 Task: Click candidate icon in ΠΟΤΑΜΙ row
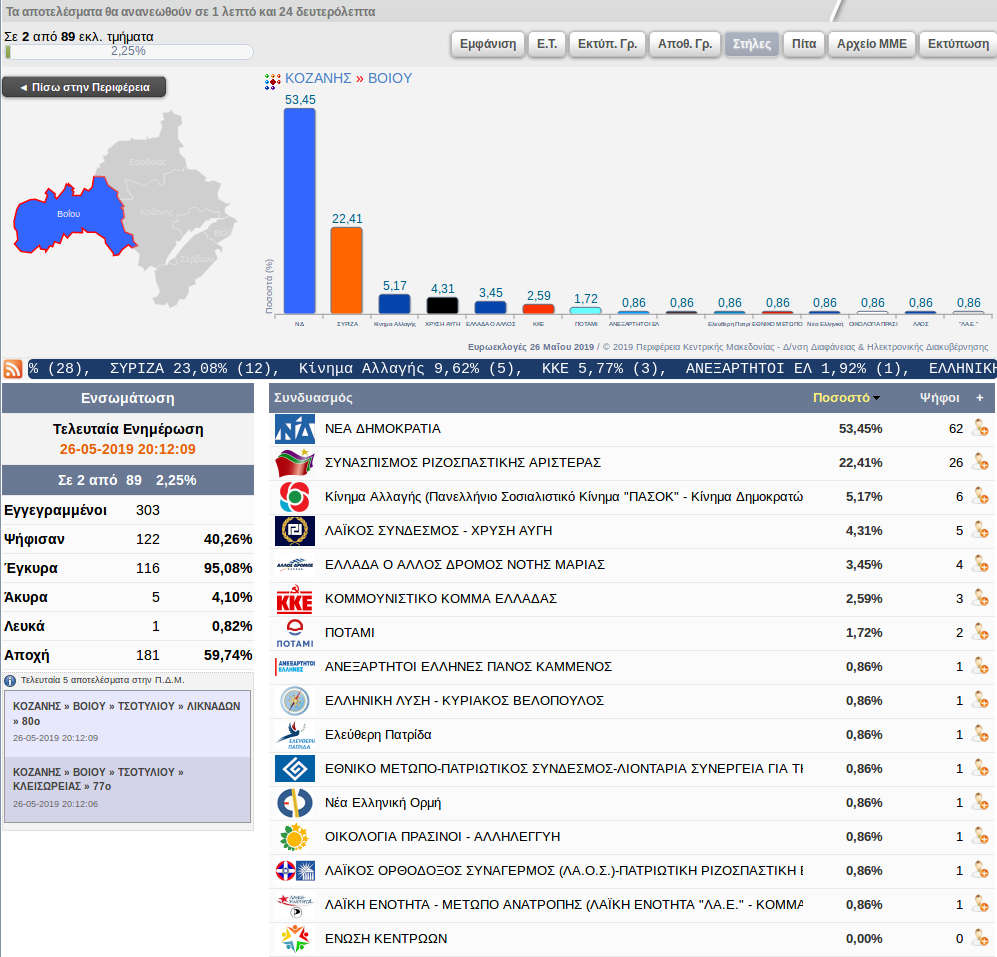coord(979,633)
